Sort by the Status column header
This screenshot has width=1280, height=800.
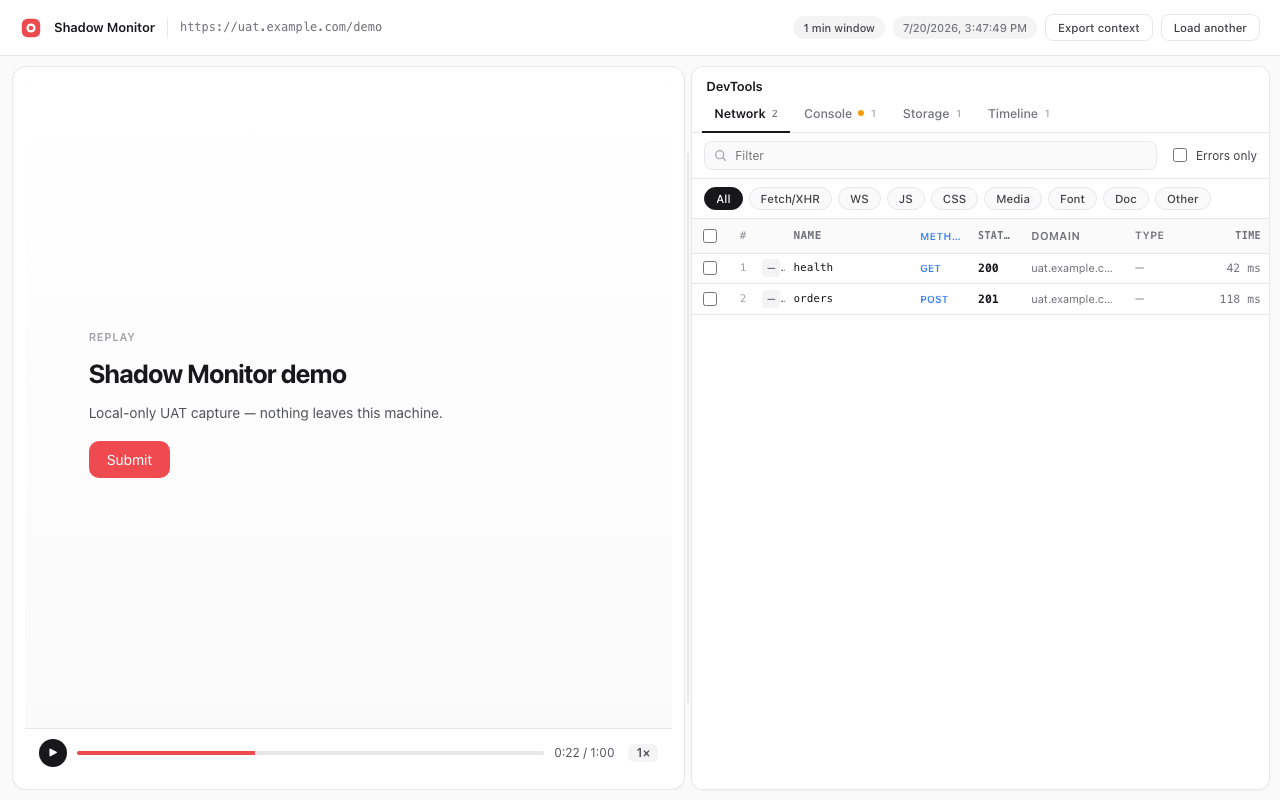click(994, 236)
